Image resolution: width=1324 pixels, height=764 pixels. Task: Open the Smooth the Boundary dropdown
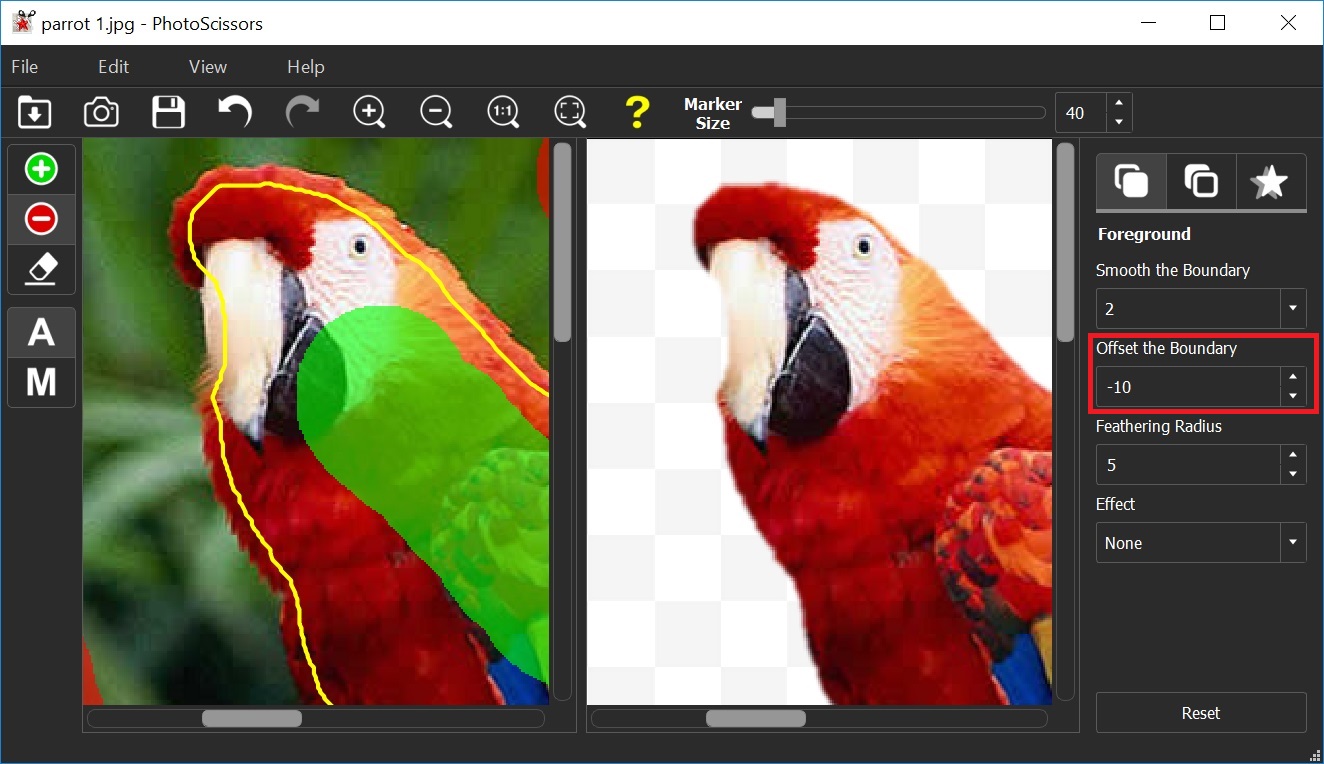[x=1293, y=309]
